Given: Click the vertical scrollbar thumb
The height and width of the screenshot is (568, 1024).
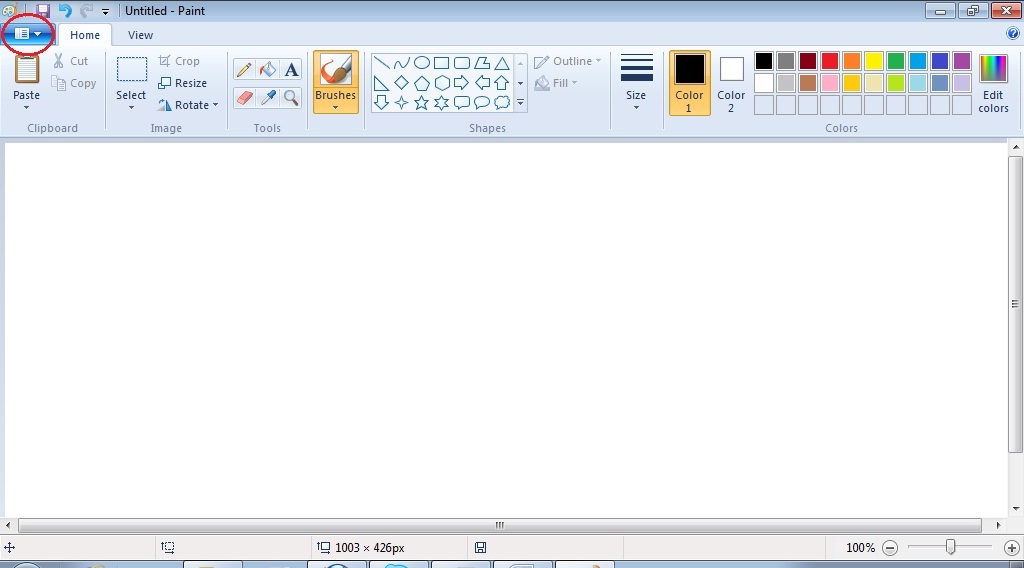Looking at the screenshot, I should [x=1016, y=304].
